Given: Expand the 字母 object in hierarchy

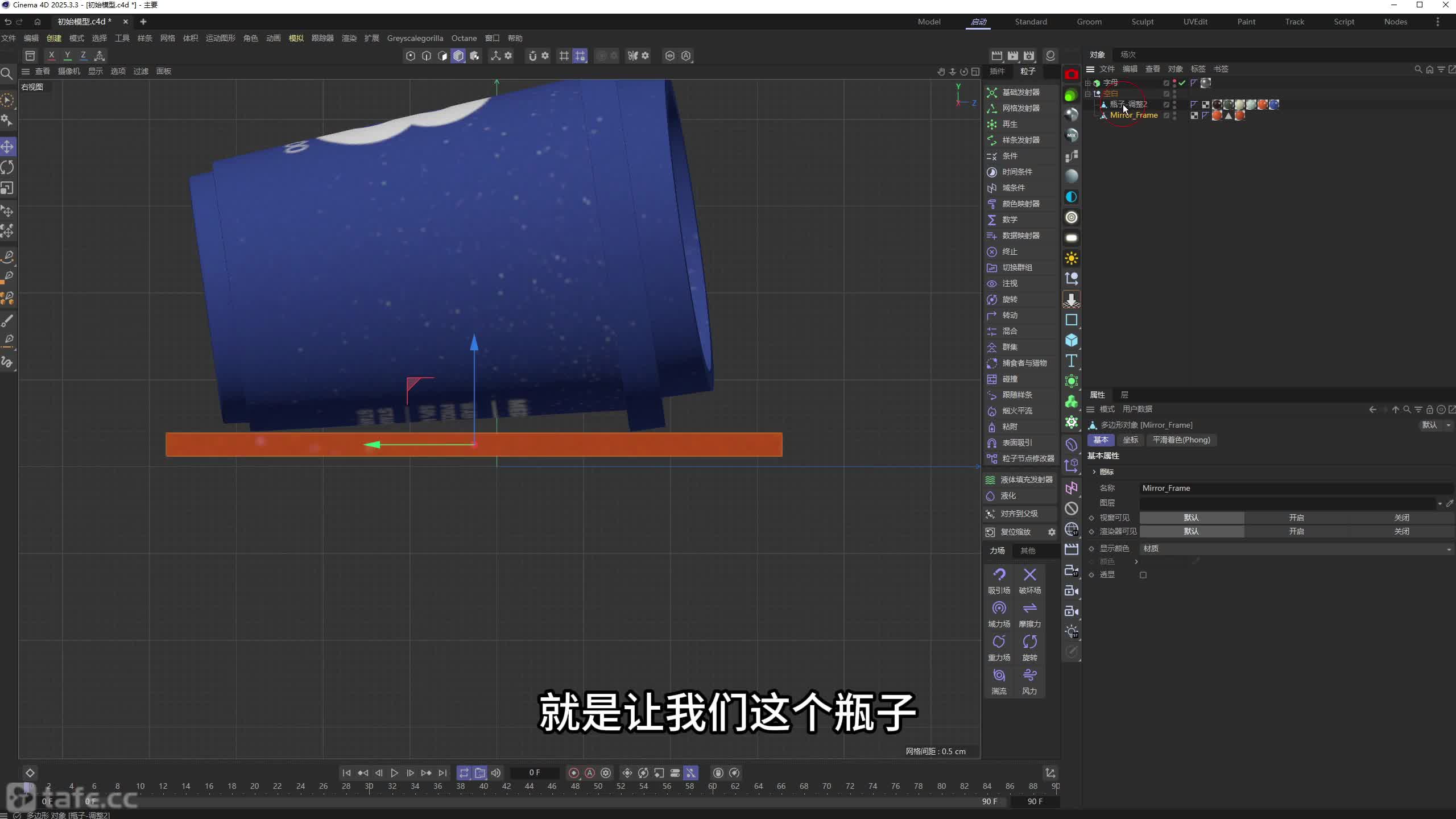Looking at the screenshot, I should 1088,83.
